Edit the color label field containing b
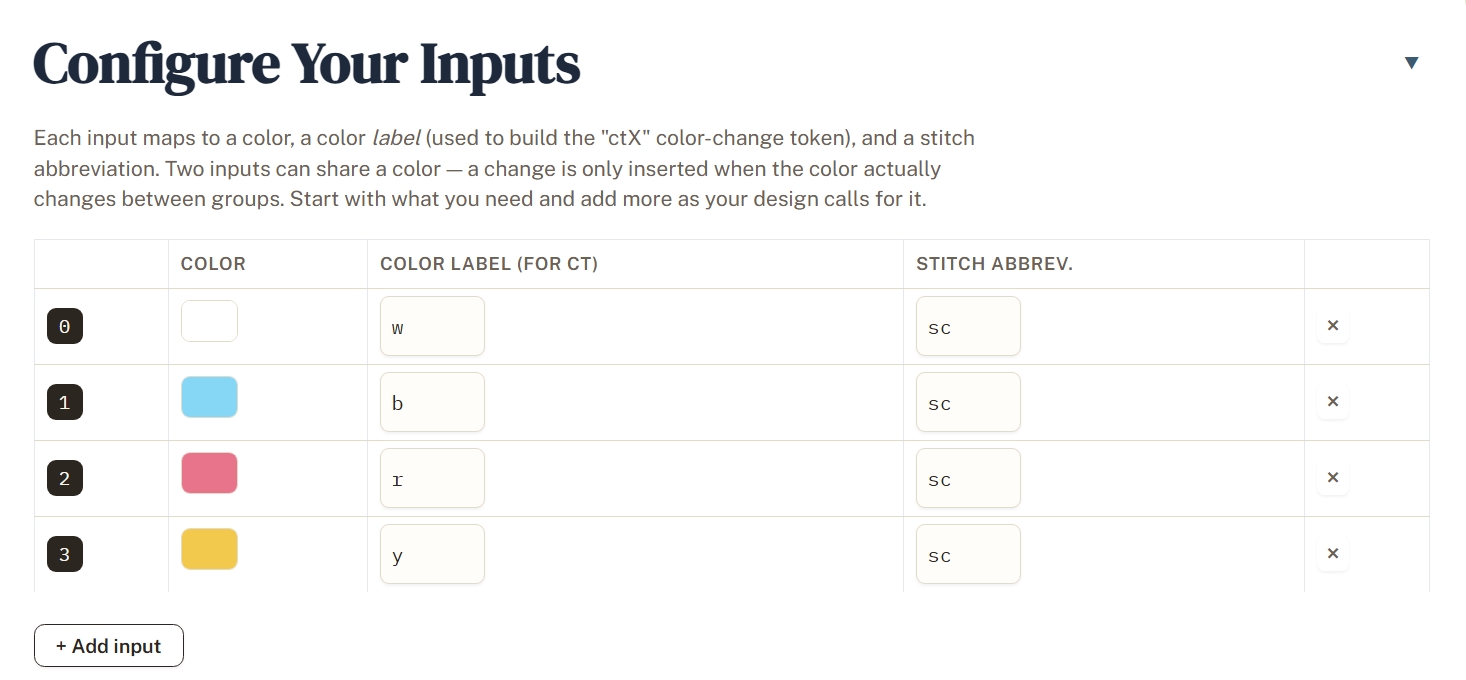This screenshot has width=1466, height=680. coord(432,402)
